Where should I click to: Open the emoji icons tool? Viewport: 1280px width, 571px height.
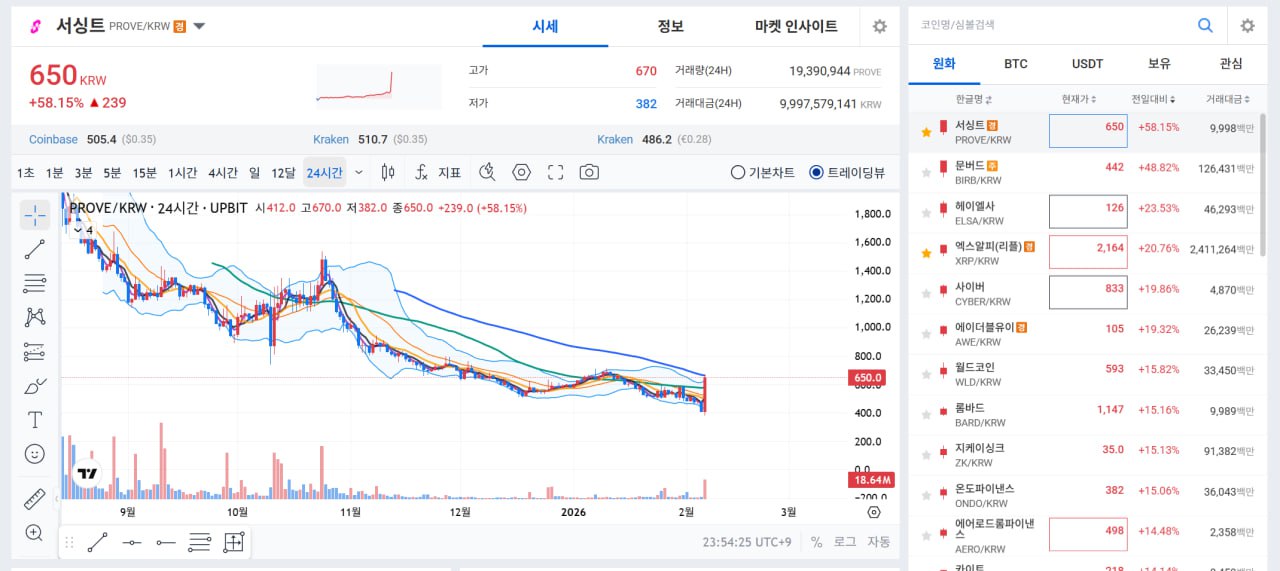[x=35, y=454]
